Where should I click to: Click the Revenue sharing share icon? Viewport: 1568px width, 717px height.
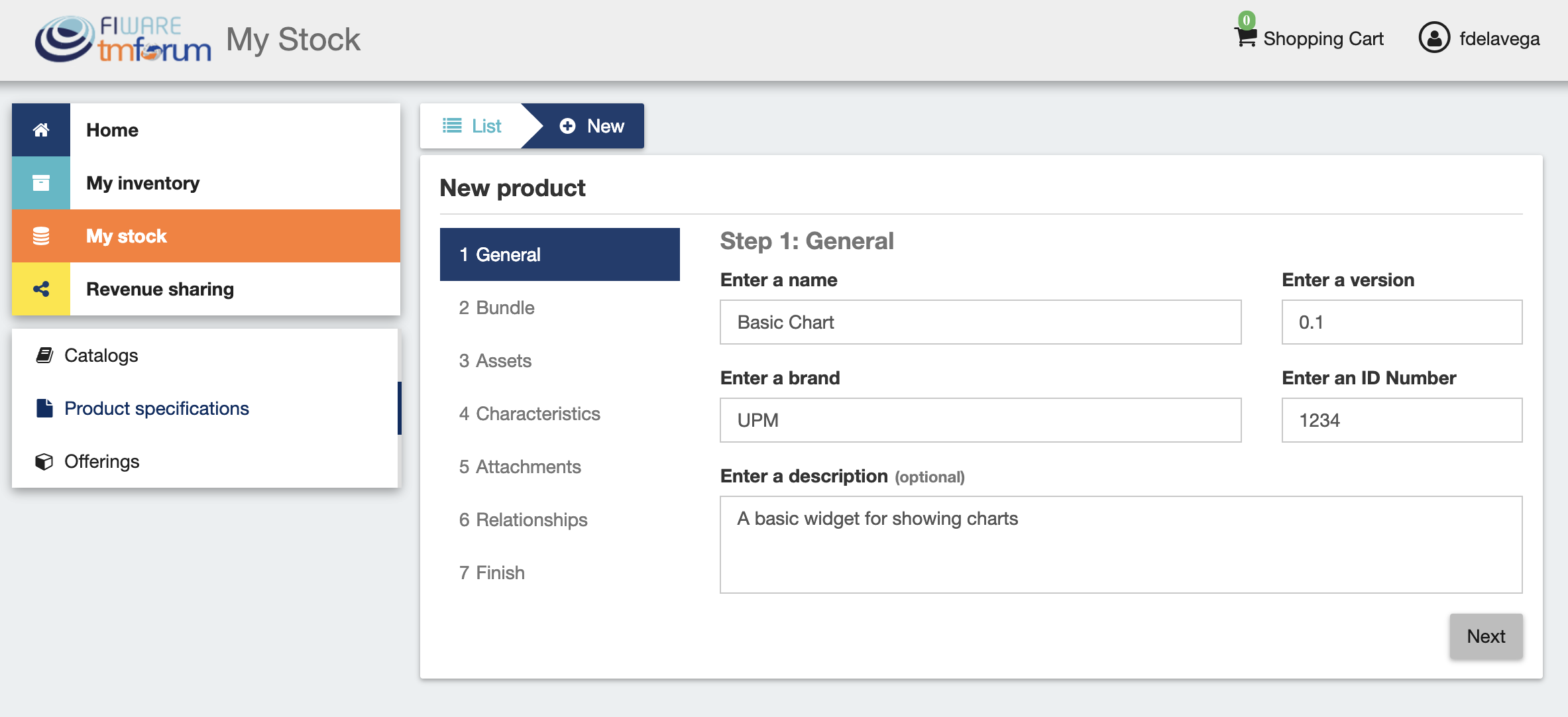[41, 289]
